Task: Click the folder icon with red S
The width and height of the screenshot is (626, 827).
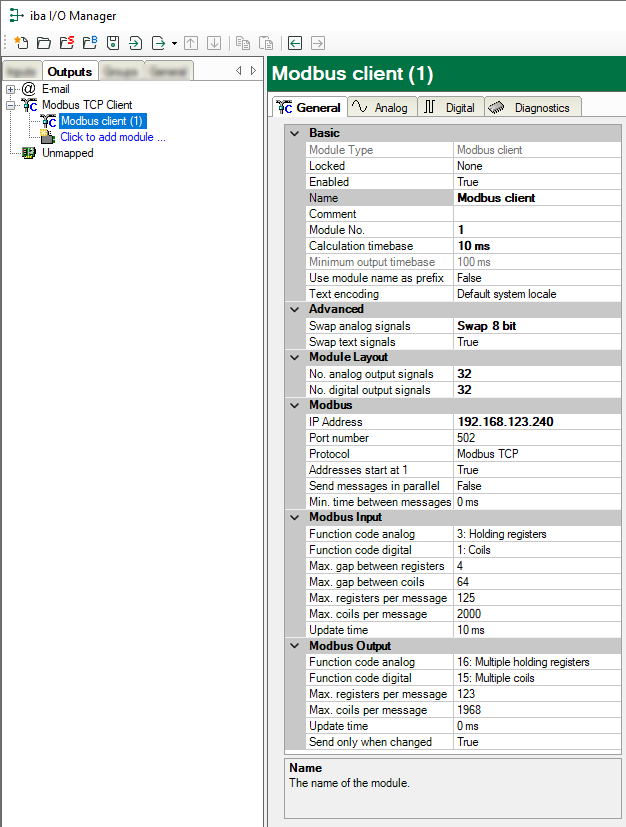Action: point(67,43)
